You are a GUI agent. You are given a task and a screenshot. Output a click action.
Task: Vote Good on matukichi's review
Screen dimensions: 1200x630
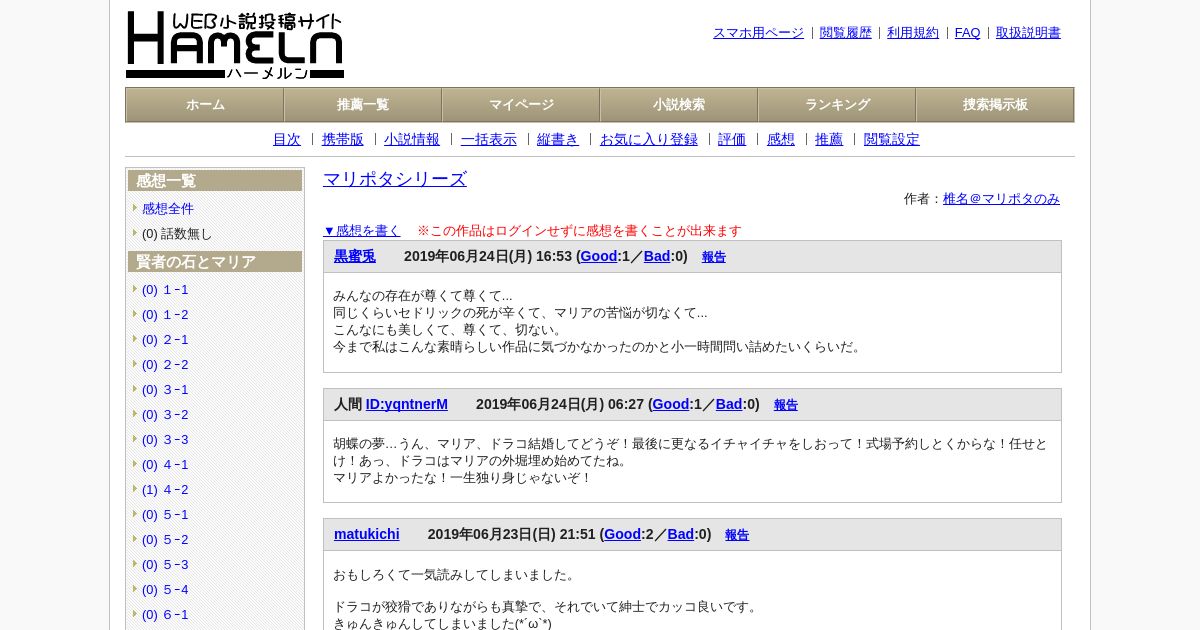(622, 535)
